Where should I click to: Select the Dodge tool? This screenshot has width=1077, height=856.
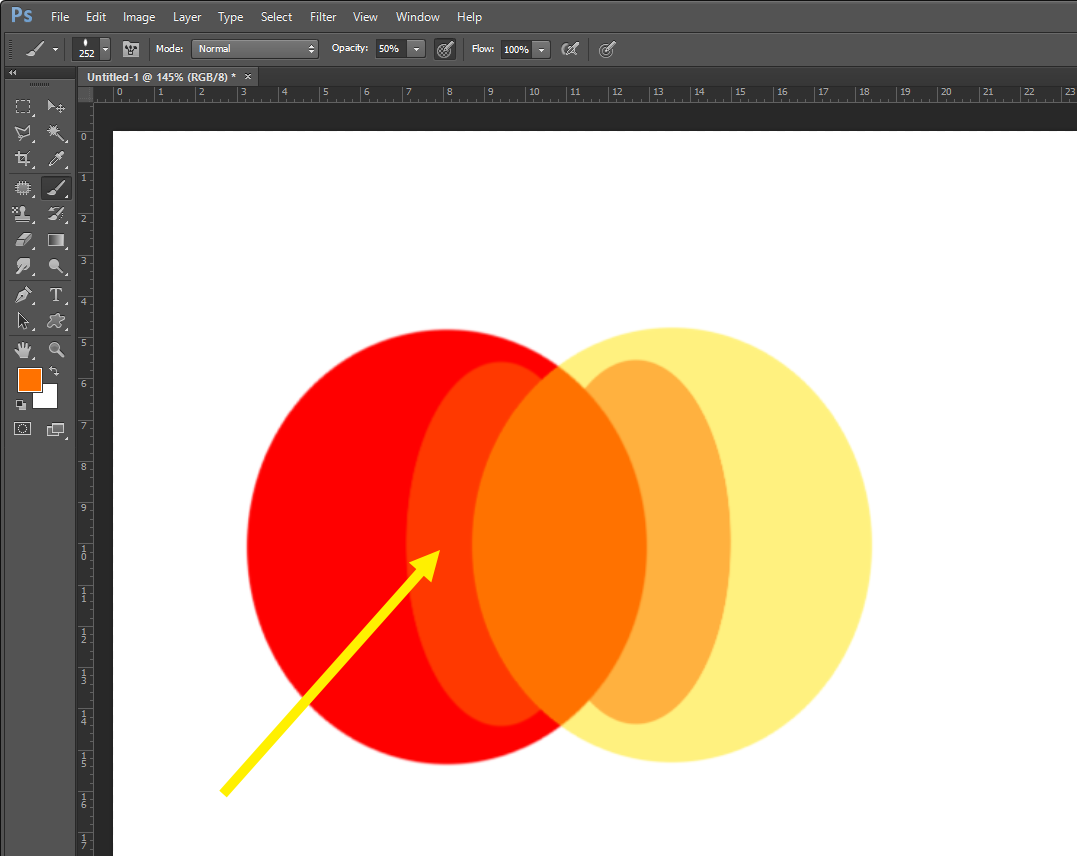coord(56,266)
